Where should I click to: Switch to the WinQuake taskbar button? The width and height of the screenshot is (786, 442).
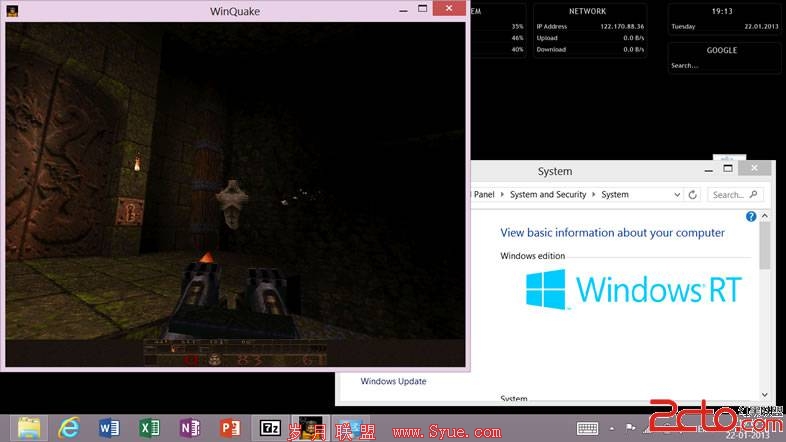[x=310, y=428]
